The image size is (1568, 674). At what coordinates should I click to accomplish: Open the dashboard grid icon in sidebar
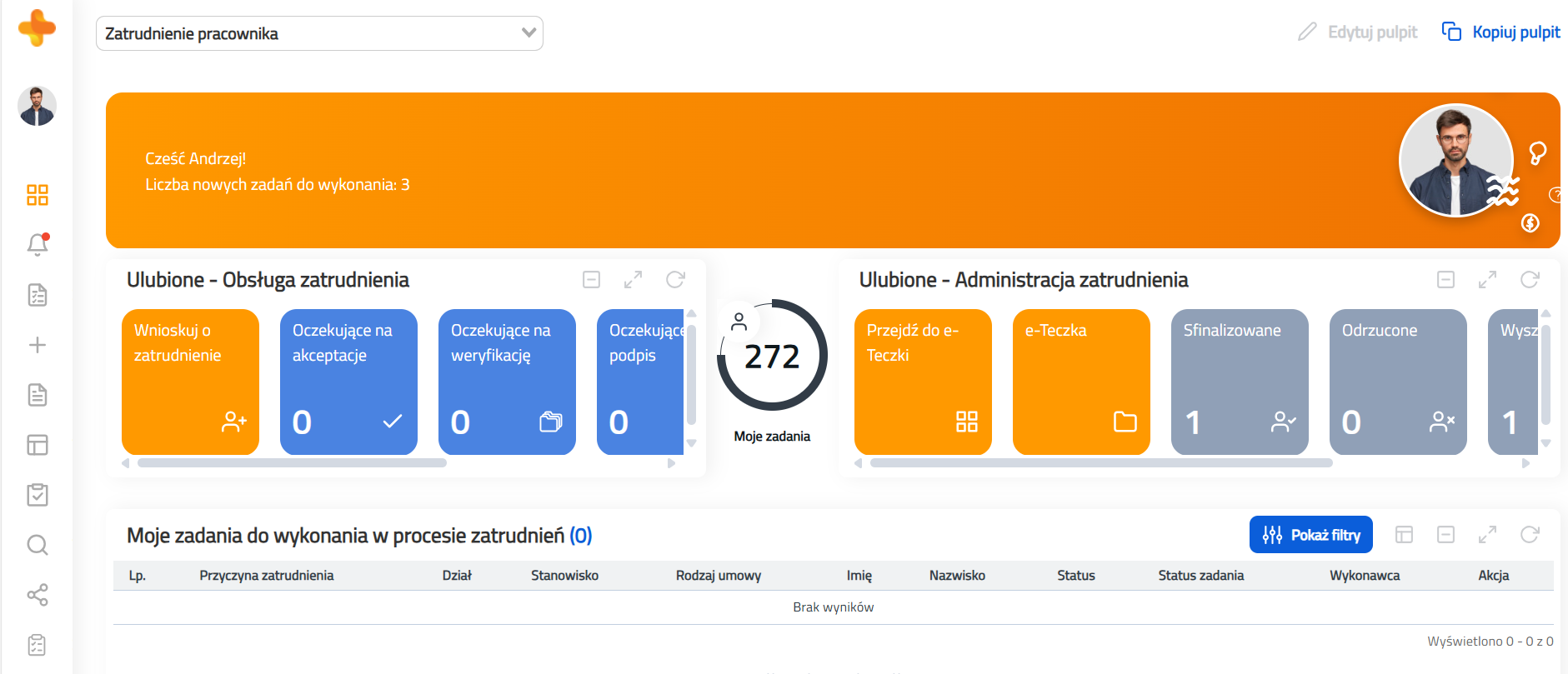38,195
